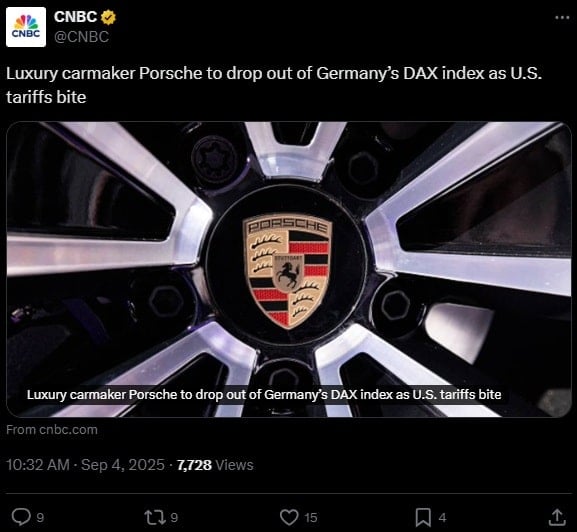Open the CNBC display name link

point(75,17)
